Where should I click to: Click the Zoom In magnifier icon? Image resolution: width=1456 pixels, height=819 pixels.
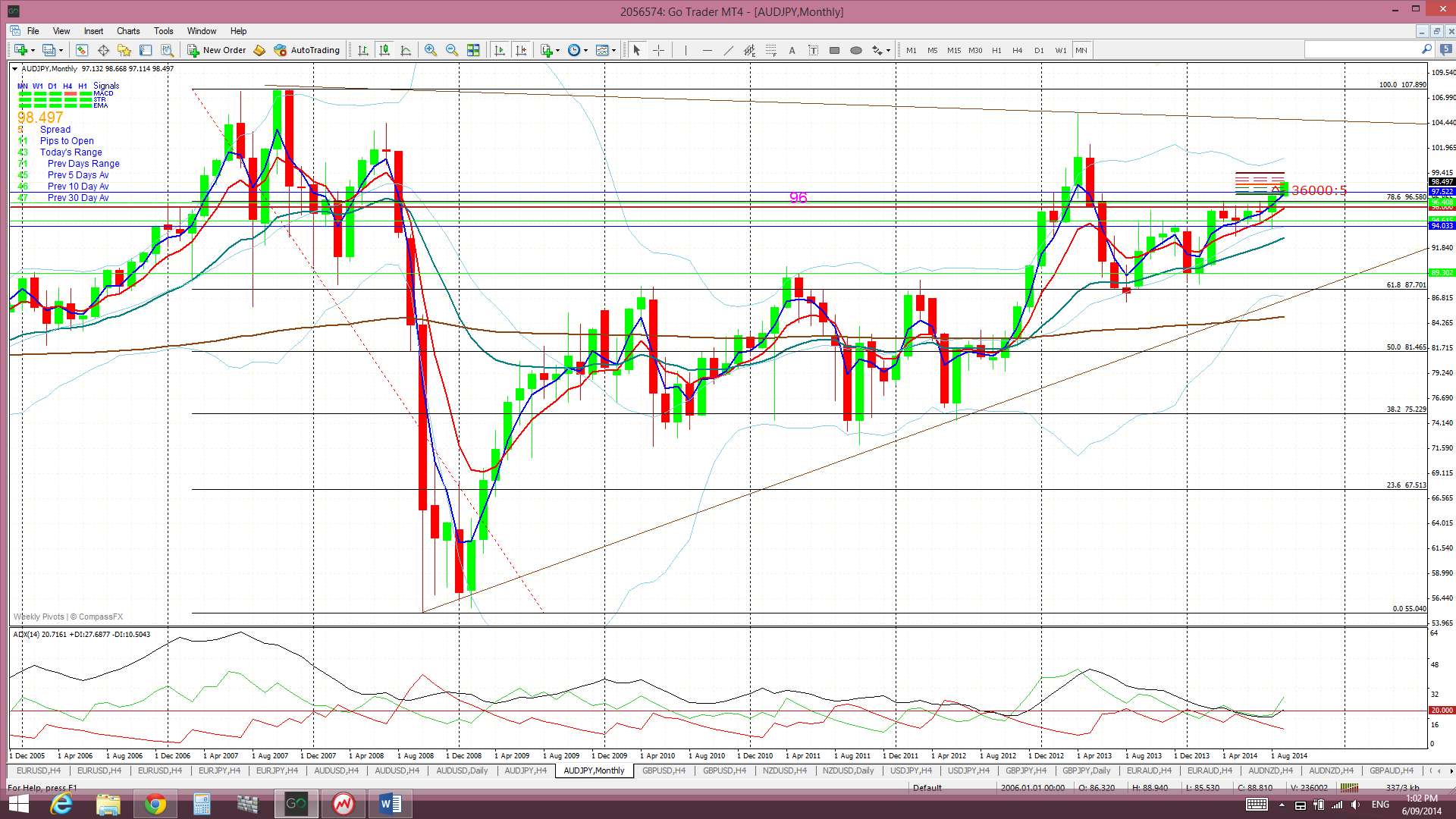coord(430,50)
